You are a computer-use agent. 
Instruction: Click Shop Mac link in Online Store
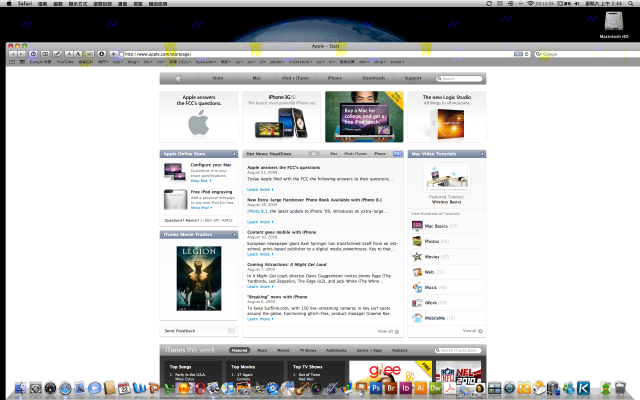click(201, 180)
